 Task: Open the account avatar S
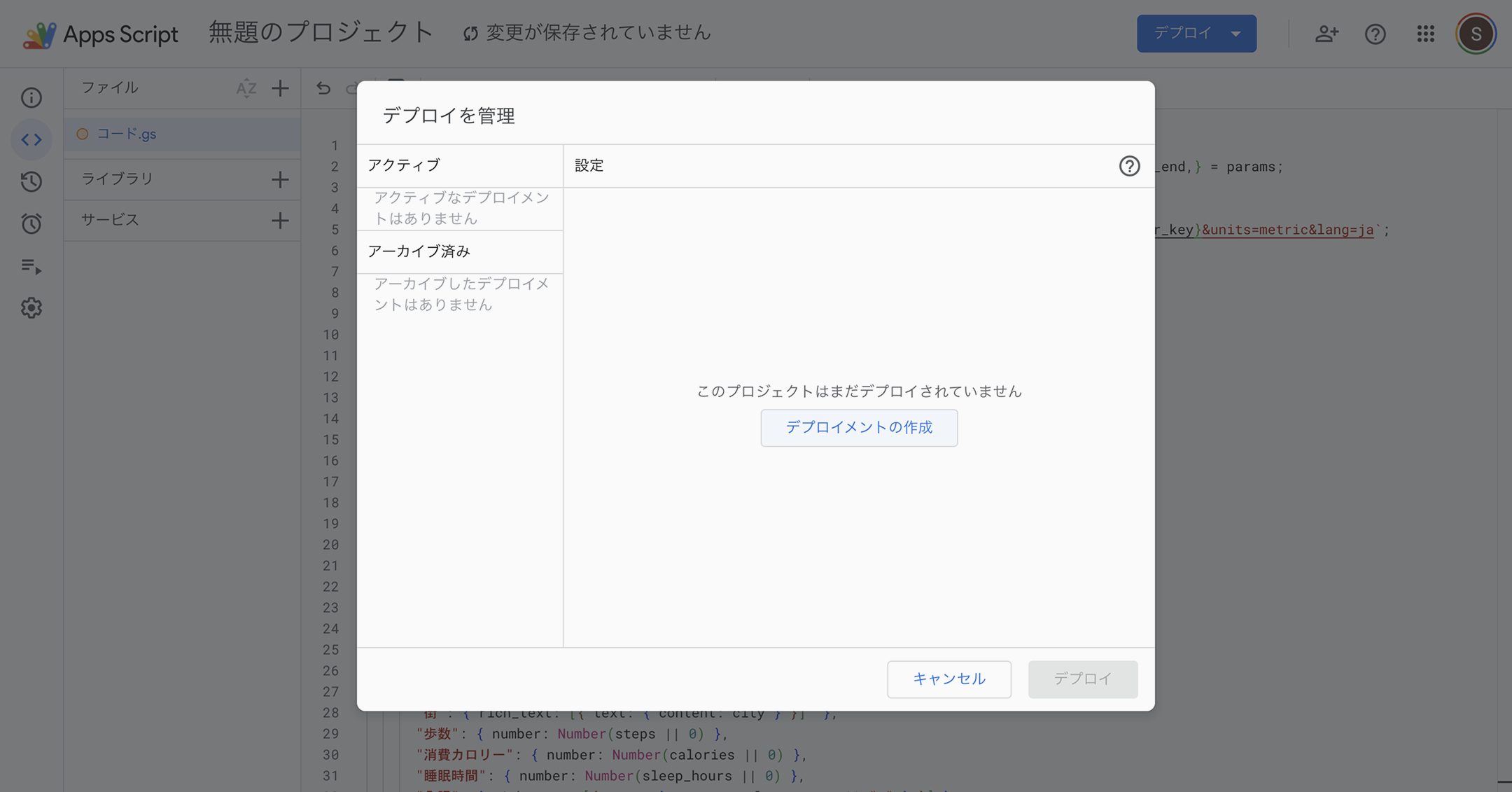[x=1476, y=34]
